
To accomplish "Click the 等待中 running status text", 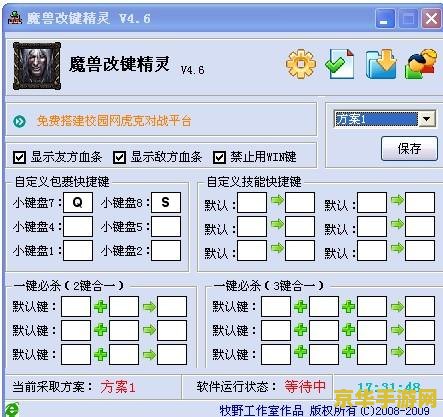I will tap(305, 387).
